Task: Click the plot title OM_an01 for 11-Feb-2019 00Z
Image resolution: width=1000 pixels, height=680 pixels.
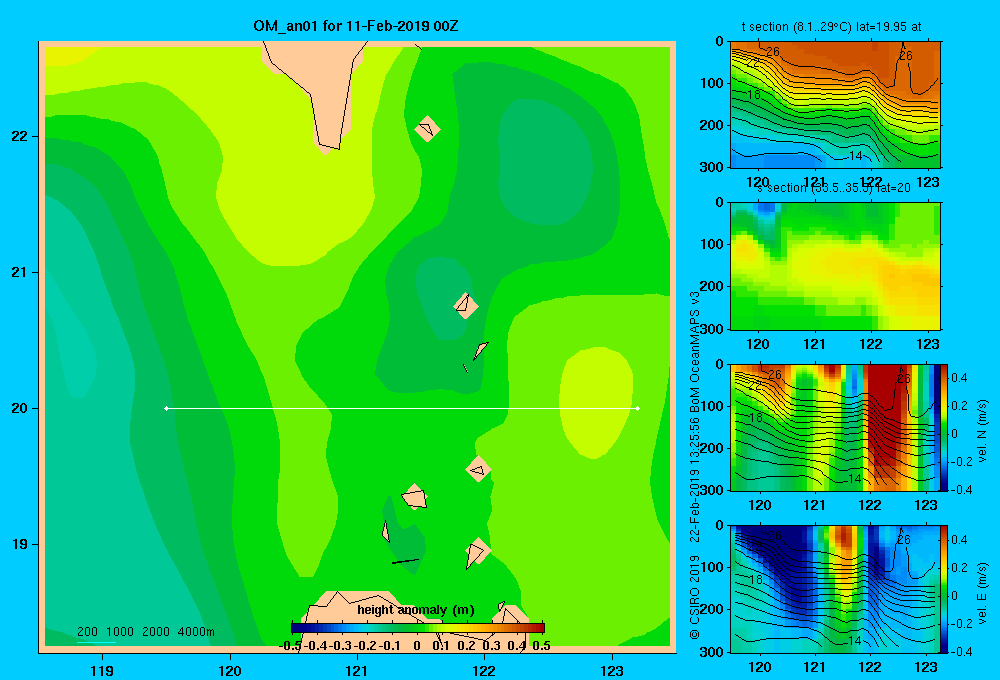Action: 356,26
